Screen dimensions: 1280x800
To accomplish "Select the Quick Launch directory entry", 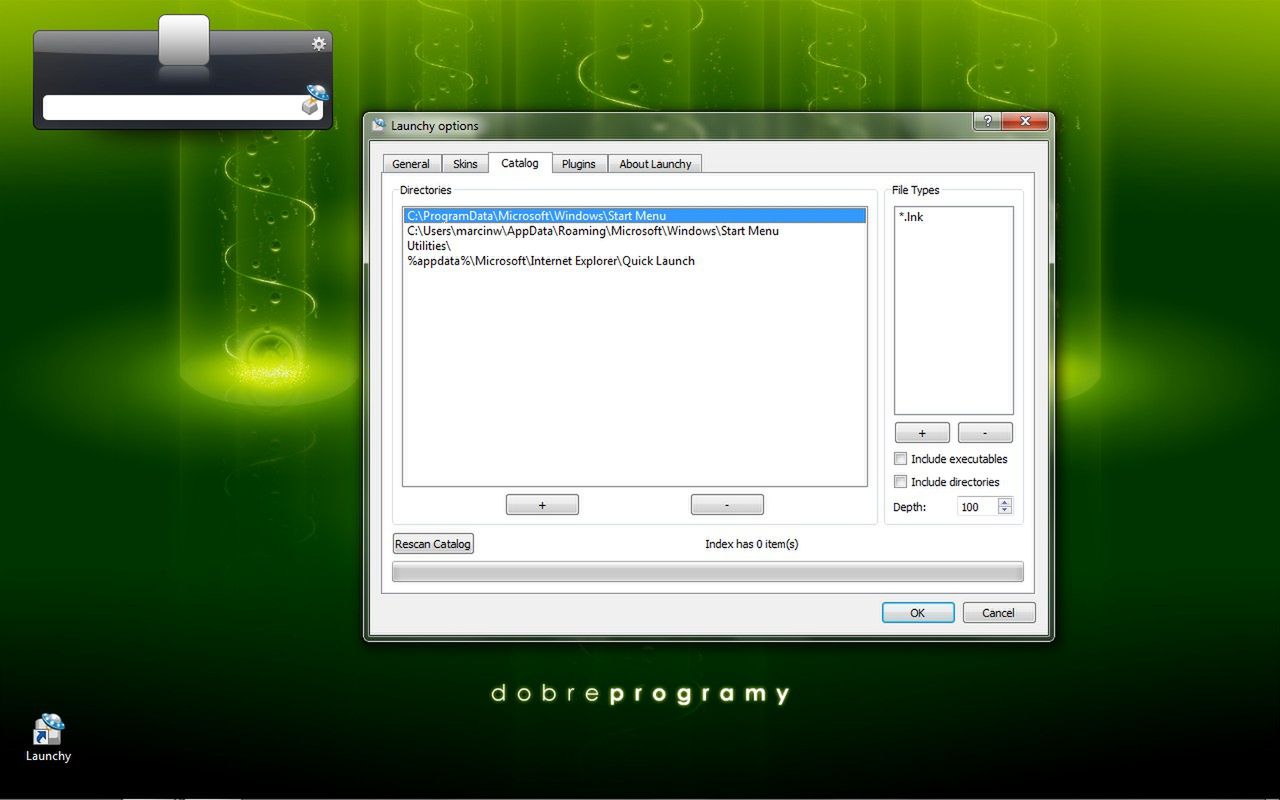I will (x=635, y=261).
